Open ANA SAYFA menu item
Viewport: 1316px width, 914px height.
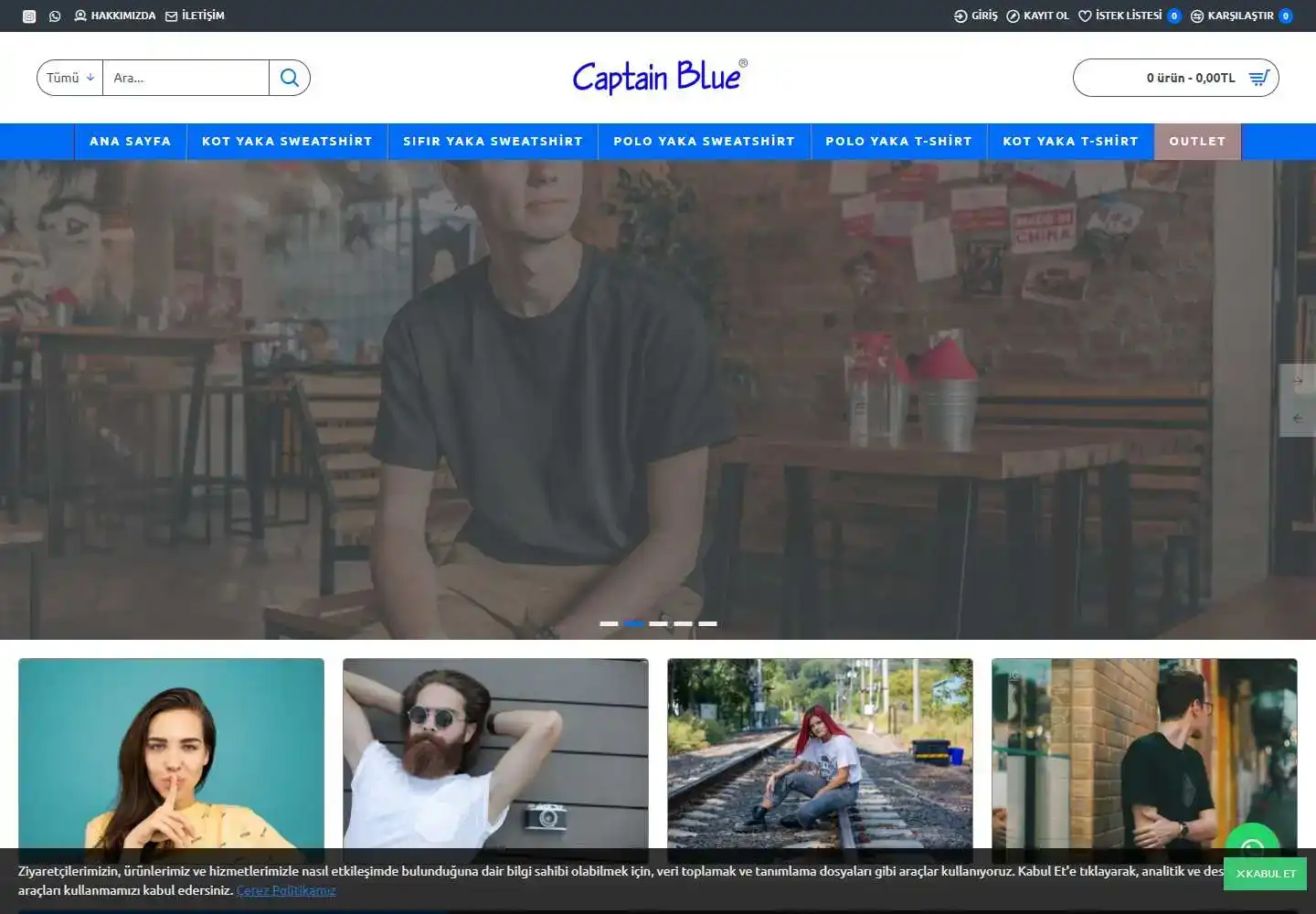tap(131, 142)
